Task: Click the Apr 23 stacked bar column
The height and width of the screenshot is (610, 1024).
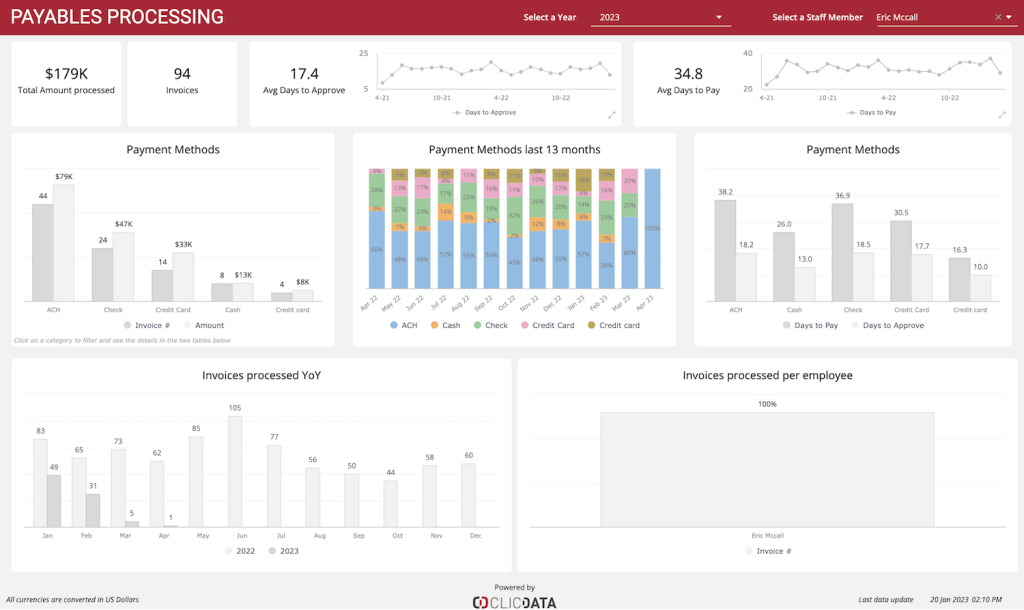Action: (653, 235)
